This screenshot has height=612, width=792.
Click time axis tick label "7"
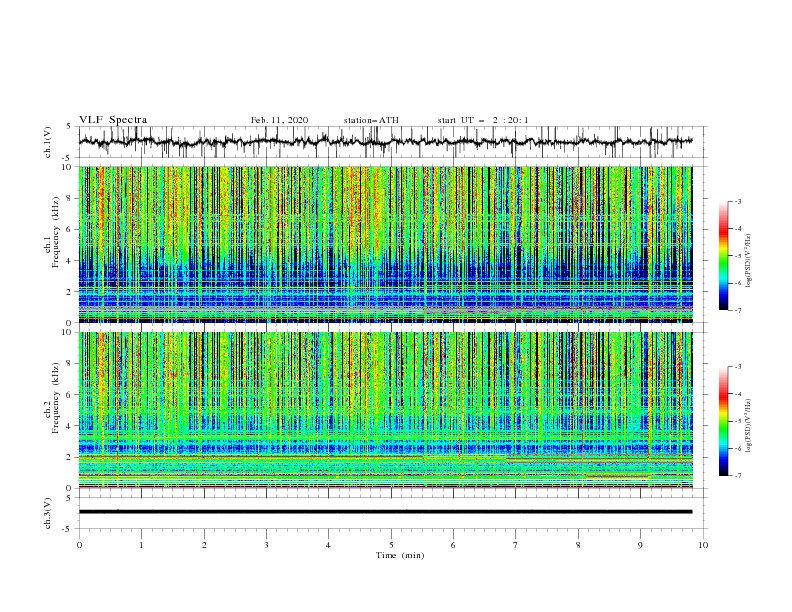coord(516,545)
